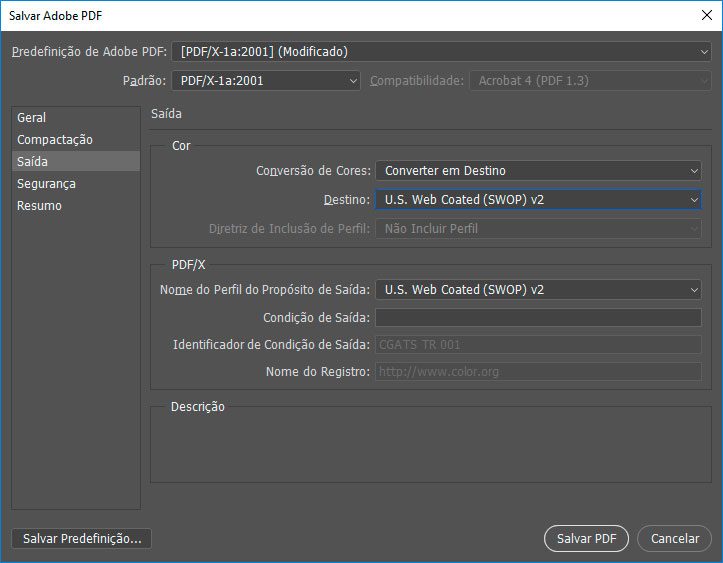Expand the Destino color profile dropdown
The width and height of the screenshot is (723, 563).
[538, 200]
